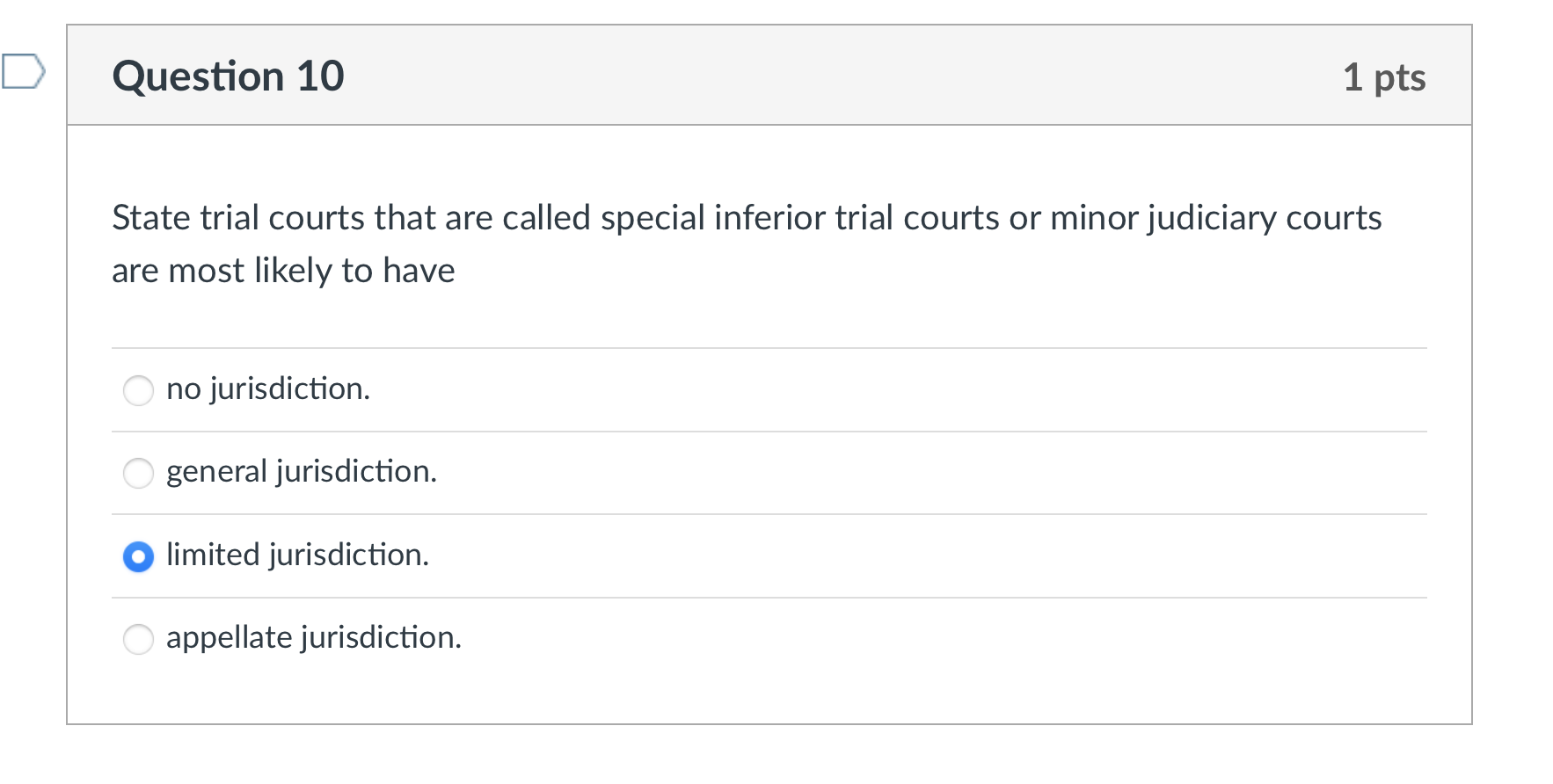Deselect the 'limited jurisdiction' filled radio
The width and height of the screenshot is (1553, 784).
click(x=137, y=556)
